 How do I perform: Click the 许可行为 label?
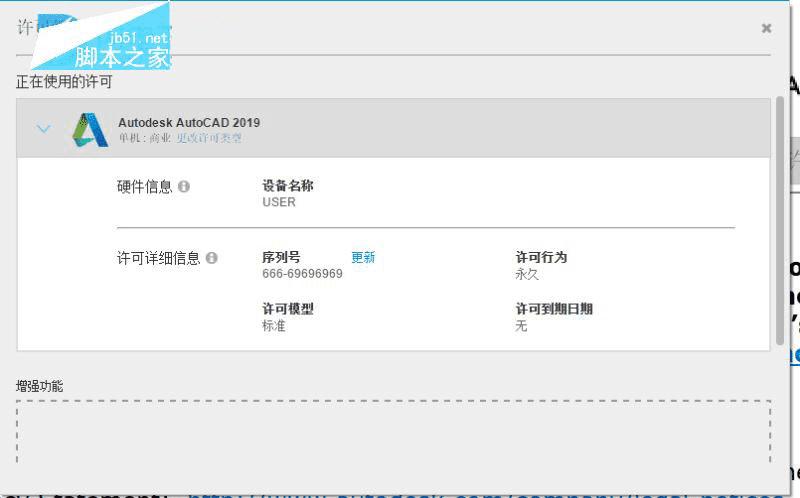pyautogui.click(x=541, y=257)
